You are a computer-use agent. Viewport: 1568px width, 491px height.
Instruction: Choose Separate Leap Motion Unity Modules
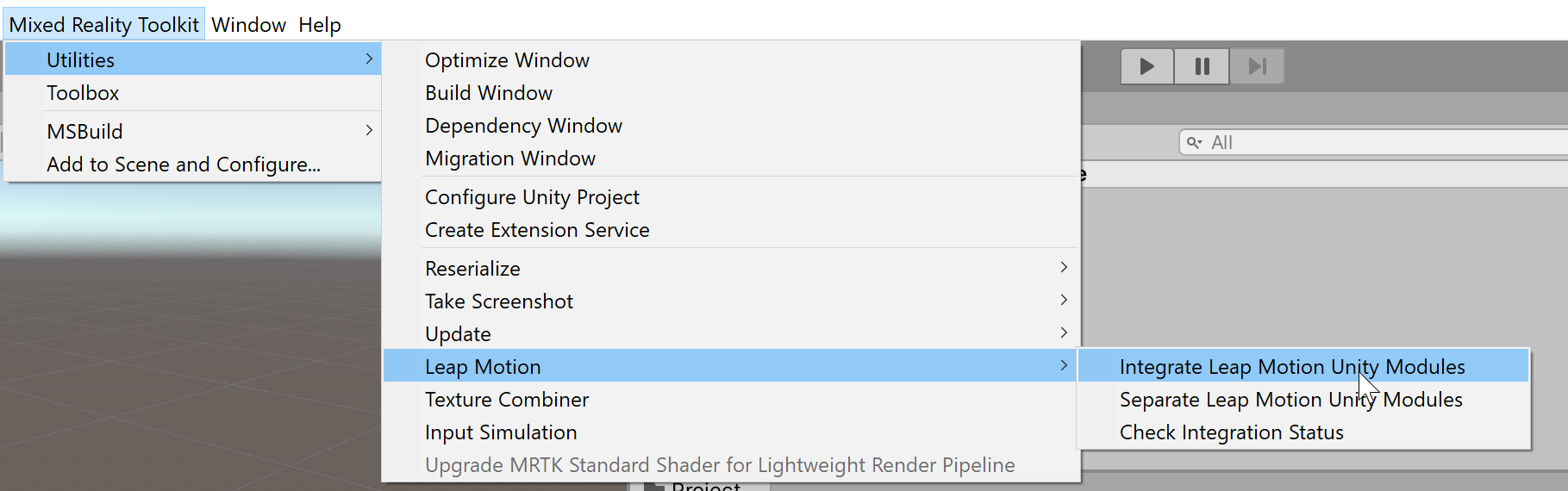tap(1290, 399)
